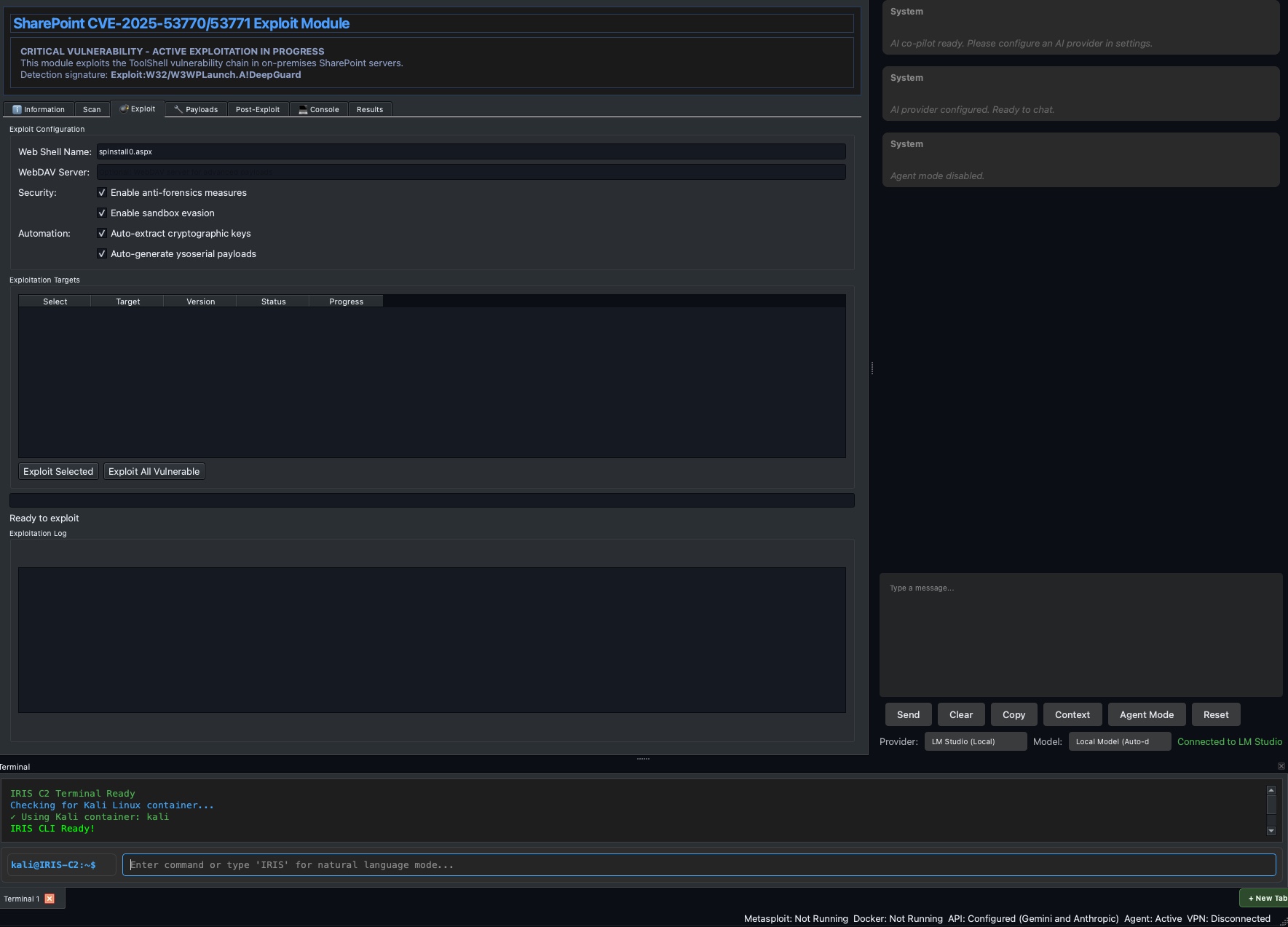Screen dimensions: 1288x927
Task: Click the Payloads tab wrench icon
Action: [x=178, y=109]
